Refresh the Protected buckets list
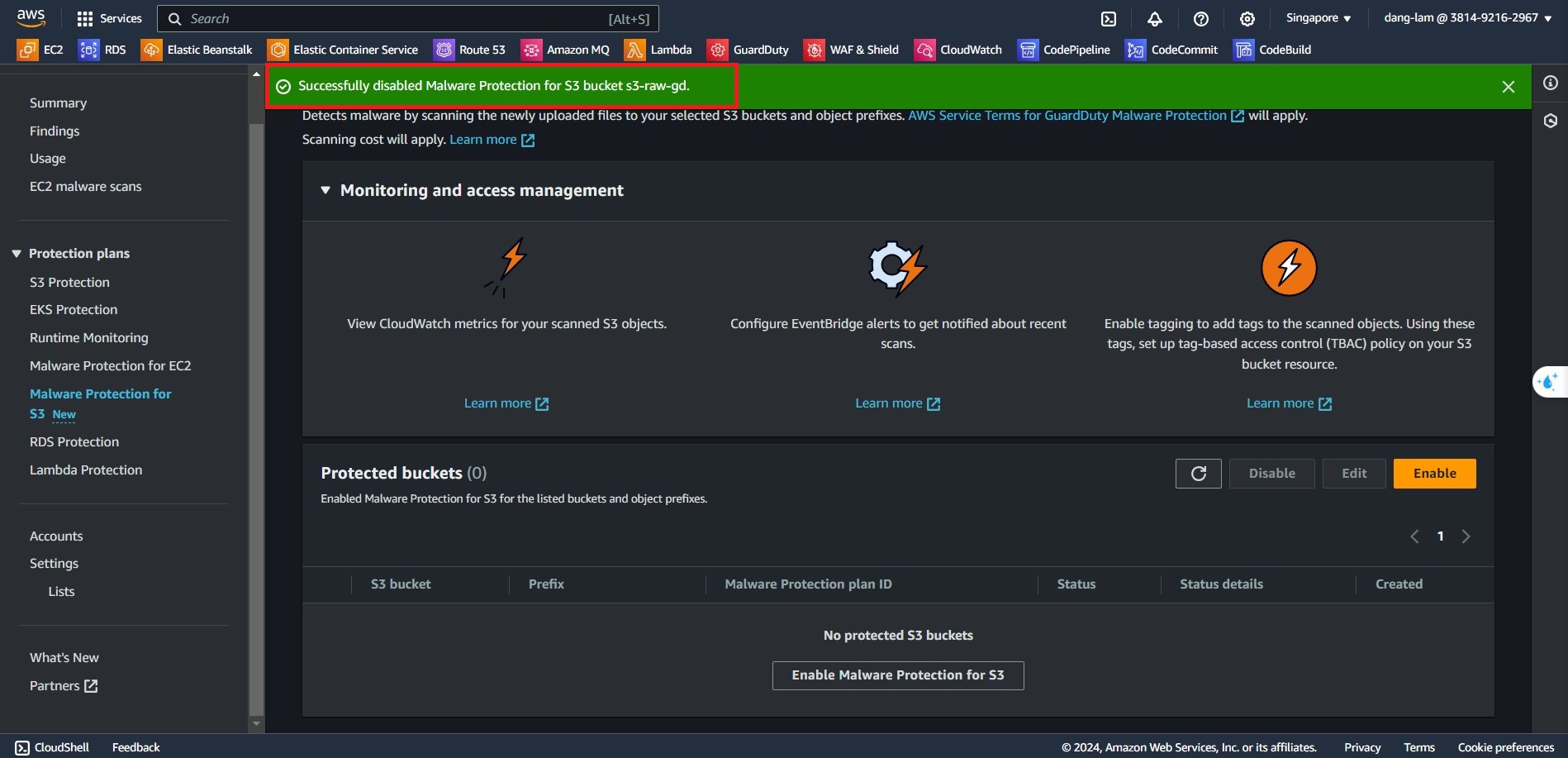The width and height of the screenshot is (1568, 758). [1198, 474]
